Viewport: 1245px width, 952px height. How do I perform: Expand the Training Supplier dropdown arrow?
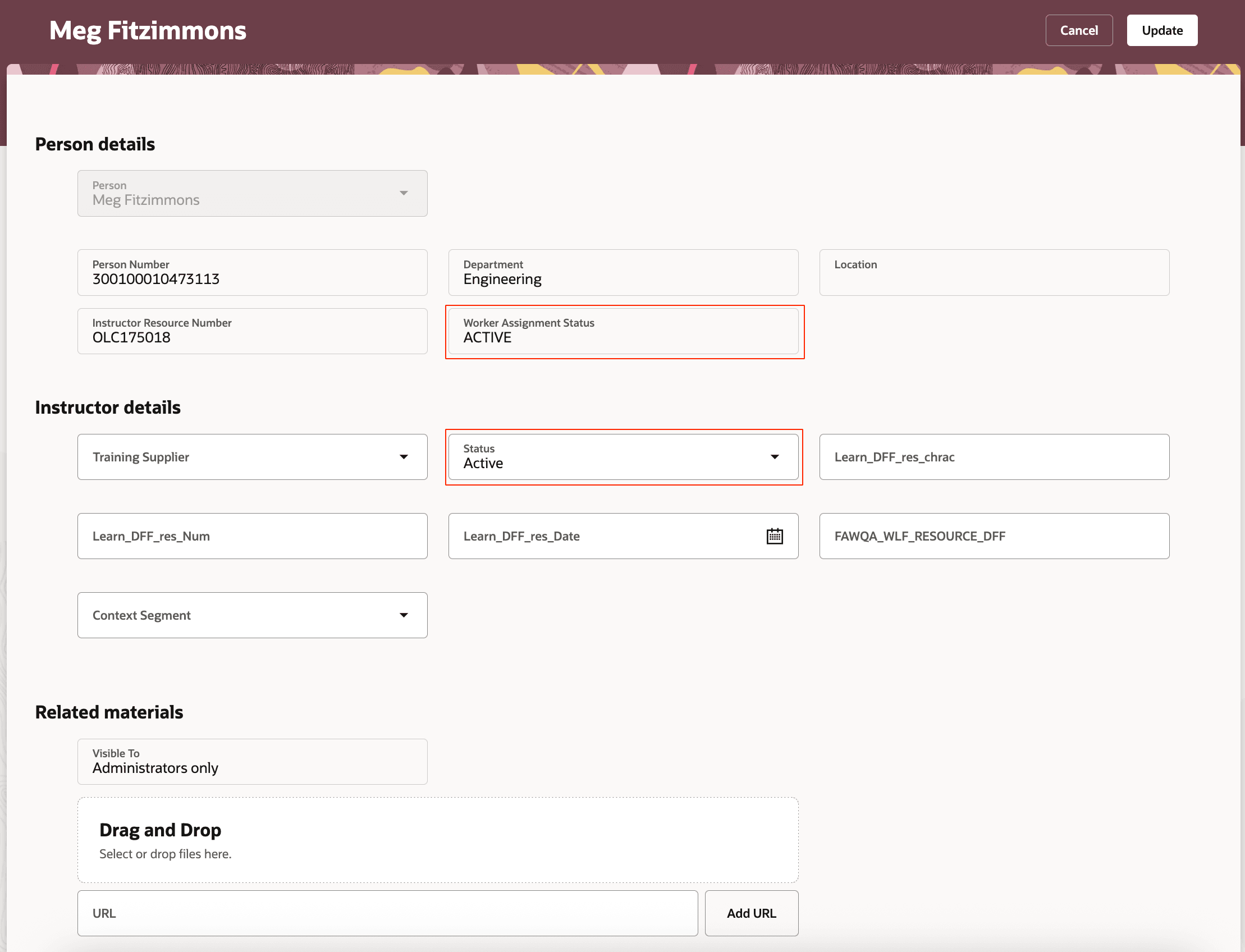click(x=404, y=457)
